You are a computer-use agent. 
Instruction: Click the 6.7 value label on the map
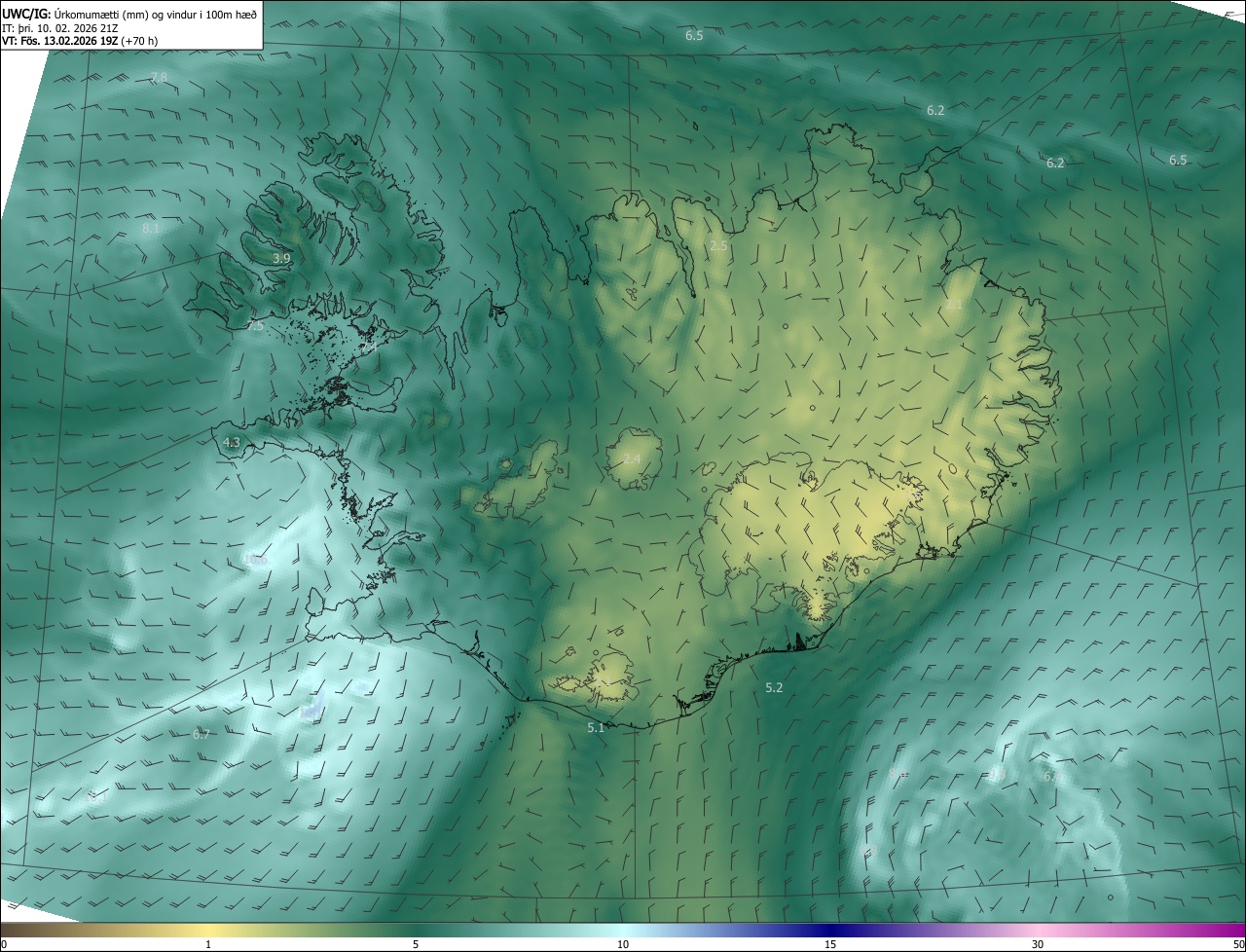coord(202,734)
